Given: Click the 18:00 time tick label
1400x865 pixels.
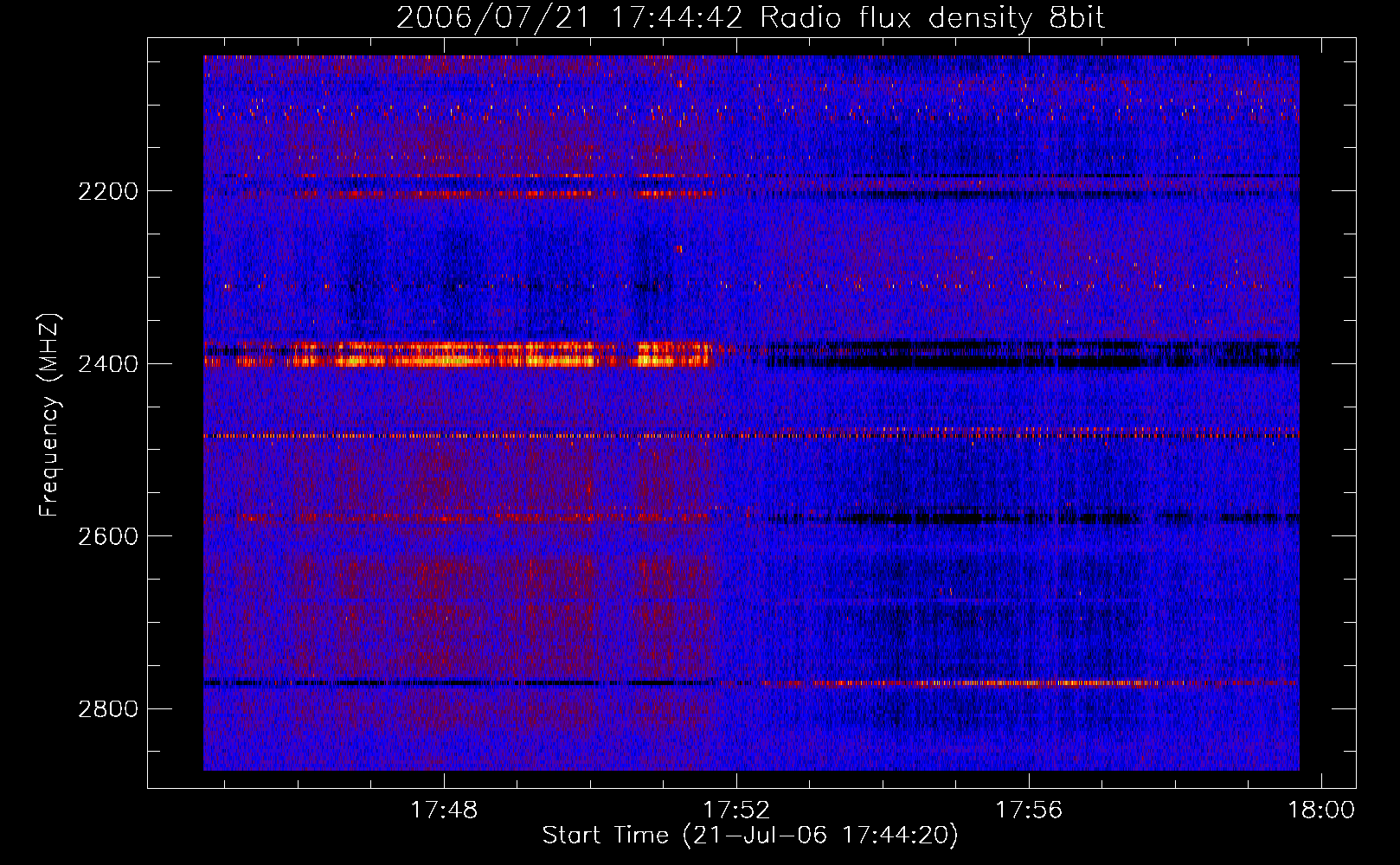Looking at the screenshot, I should tap(1321, 811).
